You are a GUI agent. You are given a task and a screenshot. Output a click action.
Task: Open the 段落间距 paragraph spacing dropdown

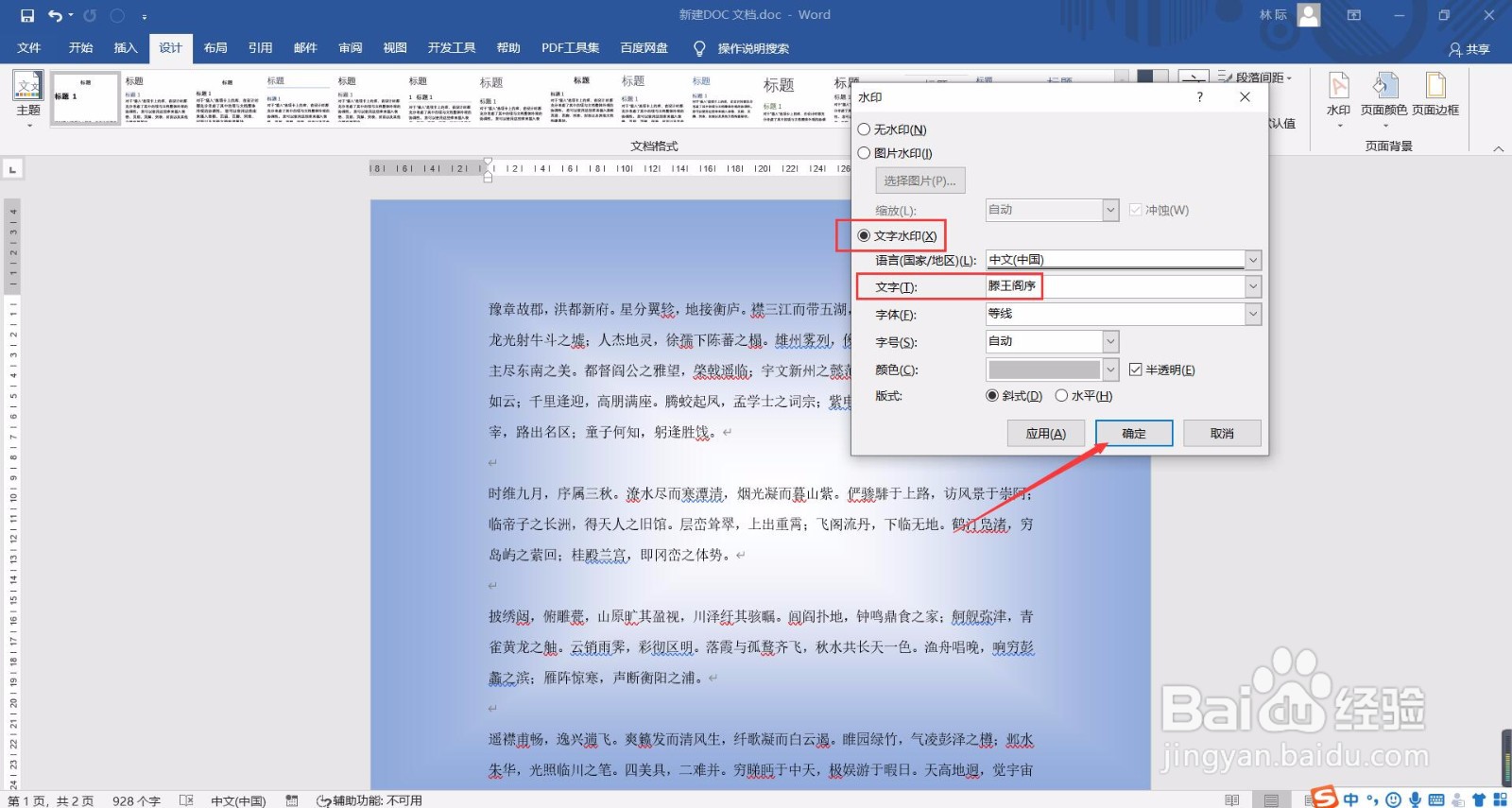tap(1255, 77)
